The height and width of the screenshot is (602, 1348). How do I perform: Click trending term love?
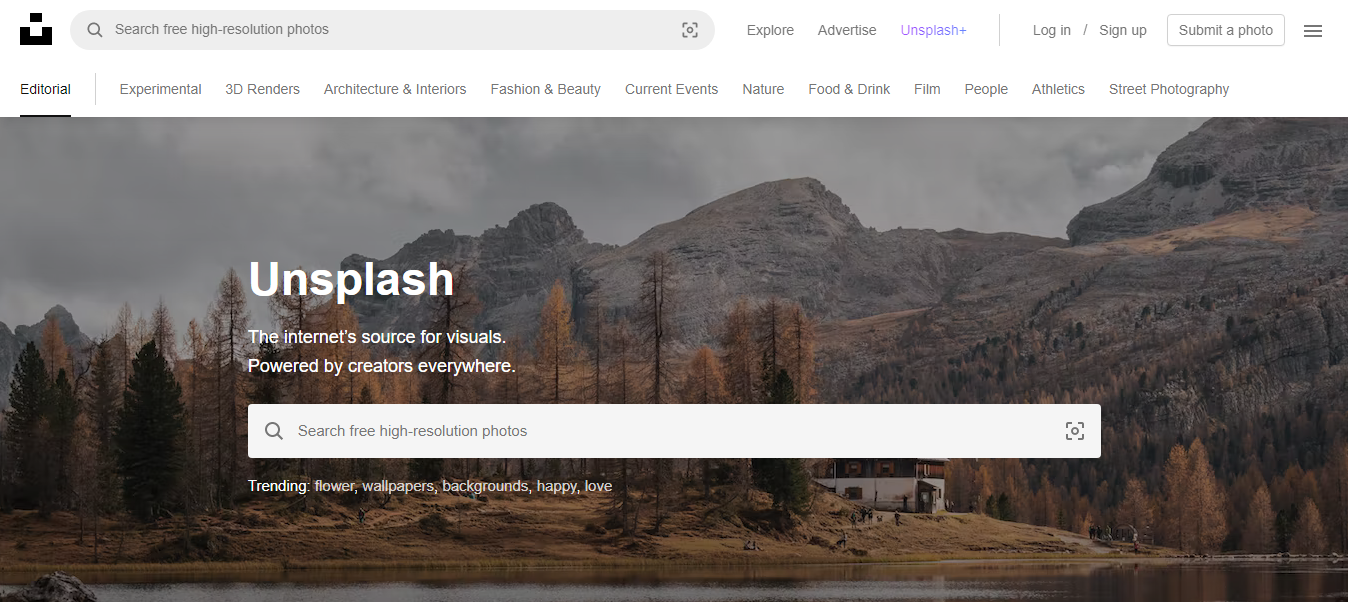tap(598, 486)
